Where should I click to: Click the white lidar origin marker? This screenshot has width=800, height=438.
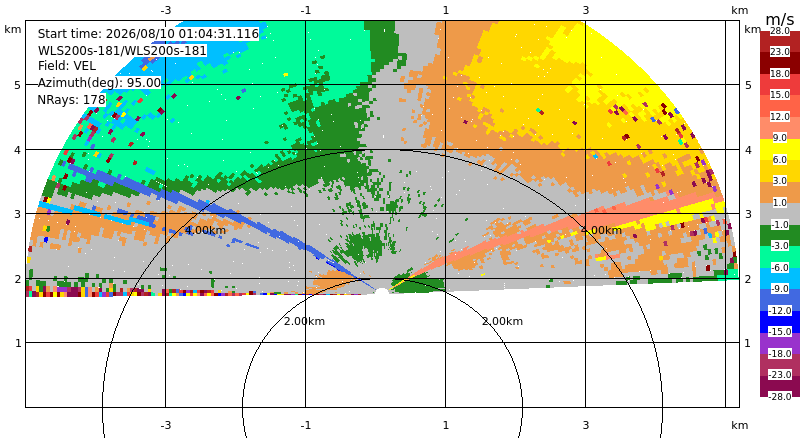coord(382,291)
